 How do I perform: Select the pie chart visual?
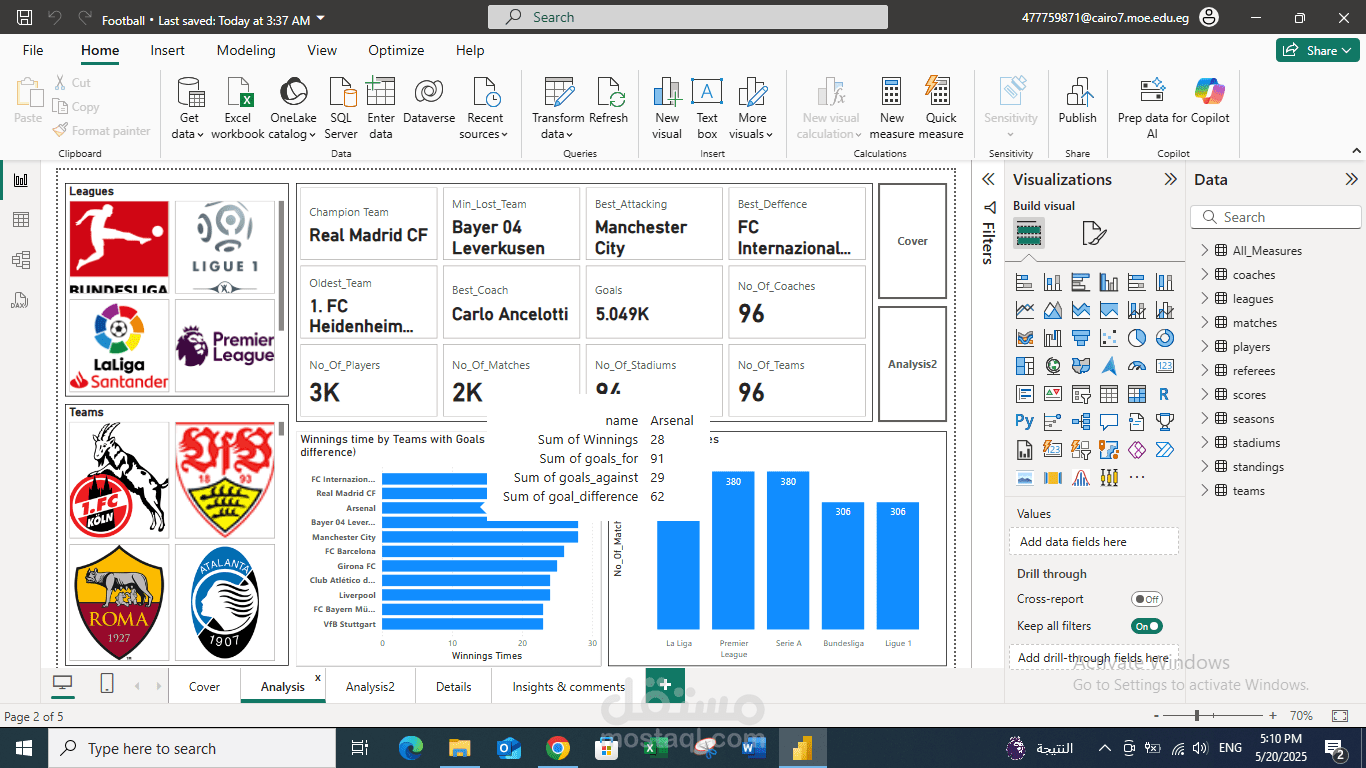point(1136,338)
